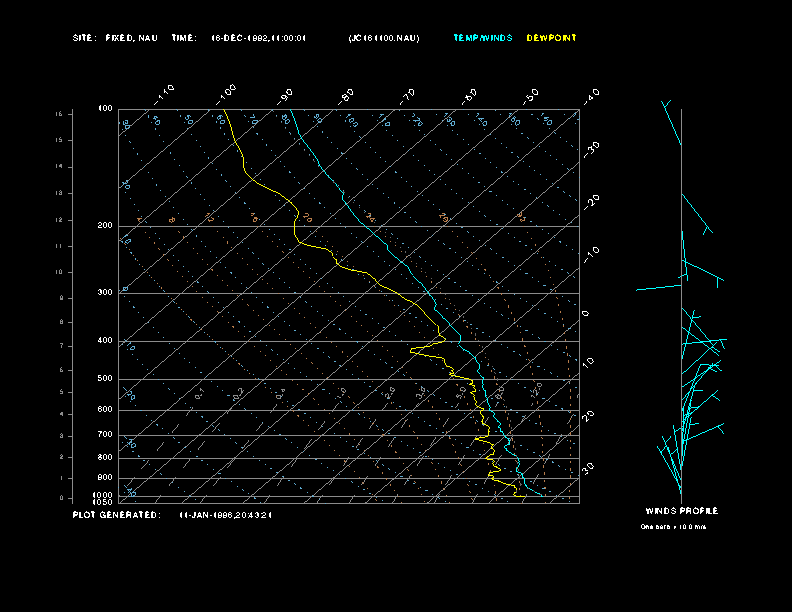Click the -40 temperature label at top right
The image size is (792, 612).
[x=591, y=95]
